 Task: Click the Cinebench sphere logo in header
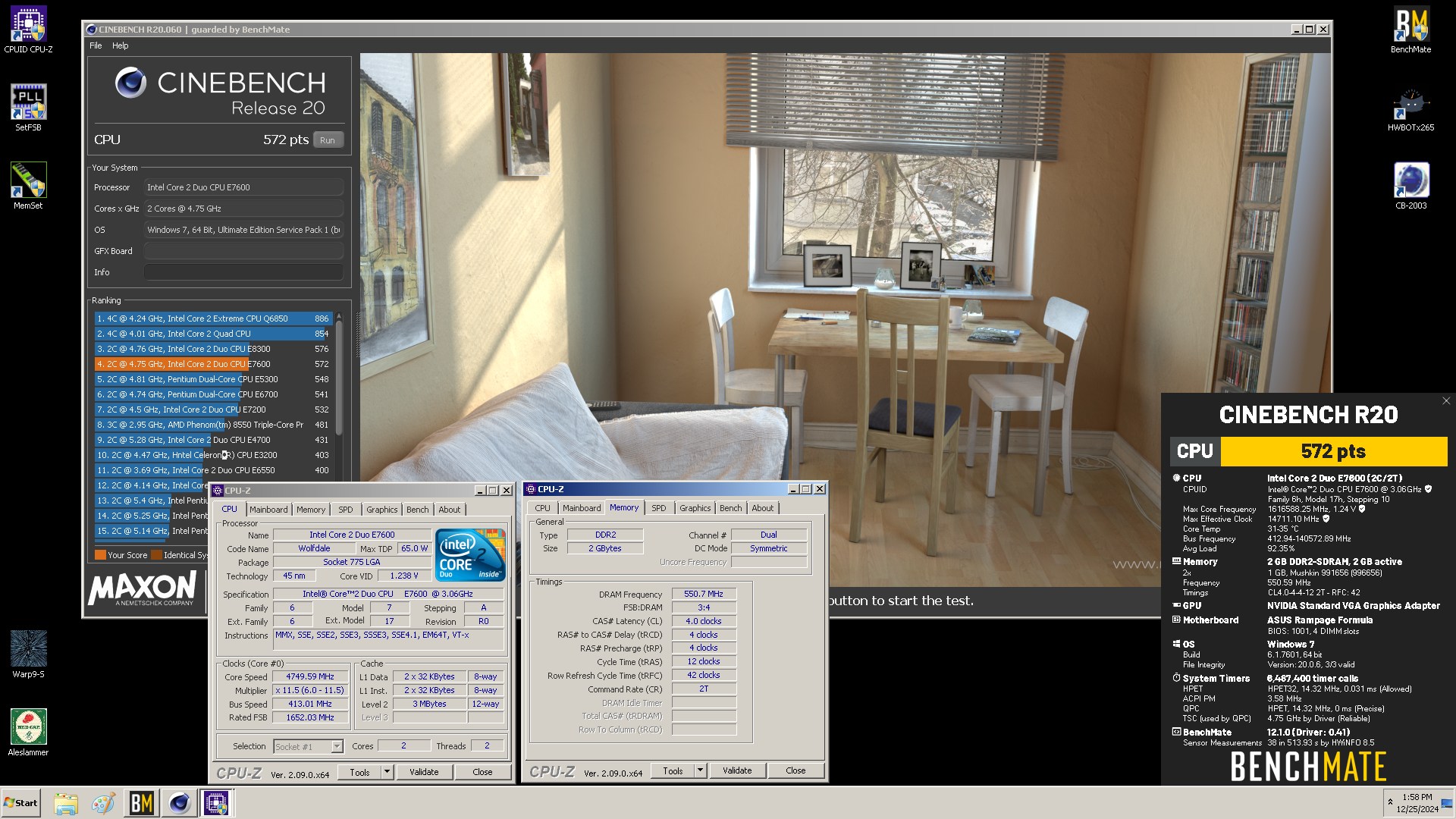tap(130, 83)
